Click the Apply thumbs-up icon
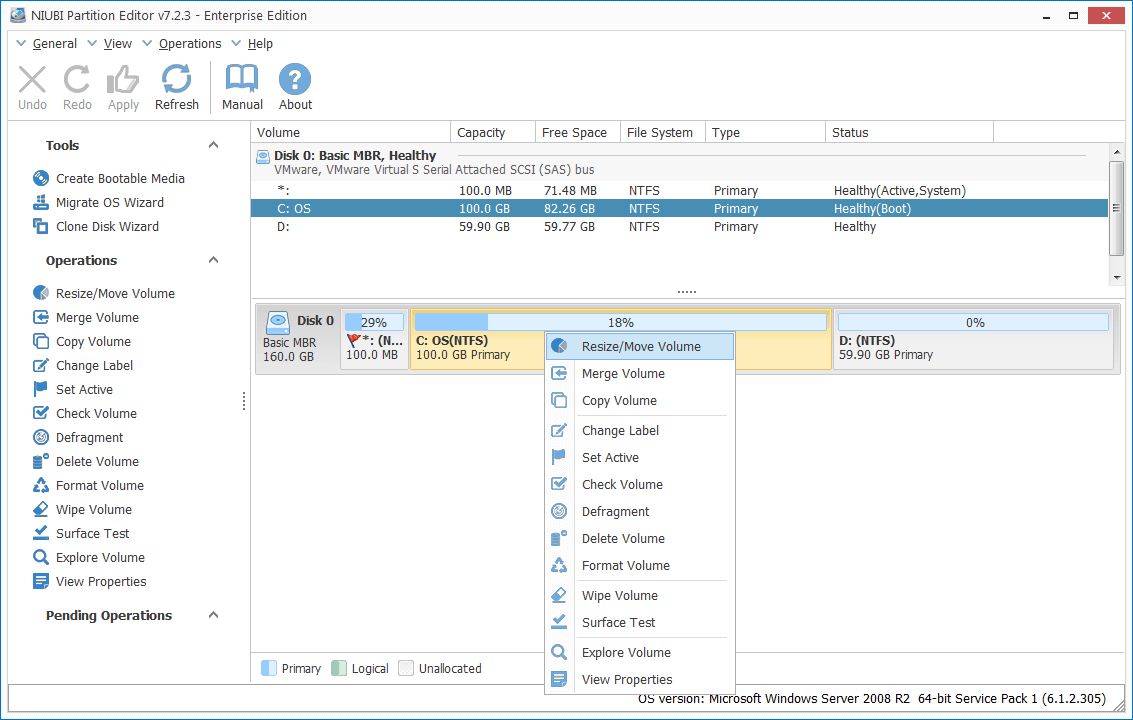 click(123, 80)
